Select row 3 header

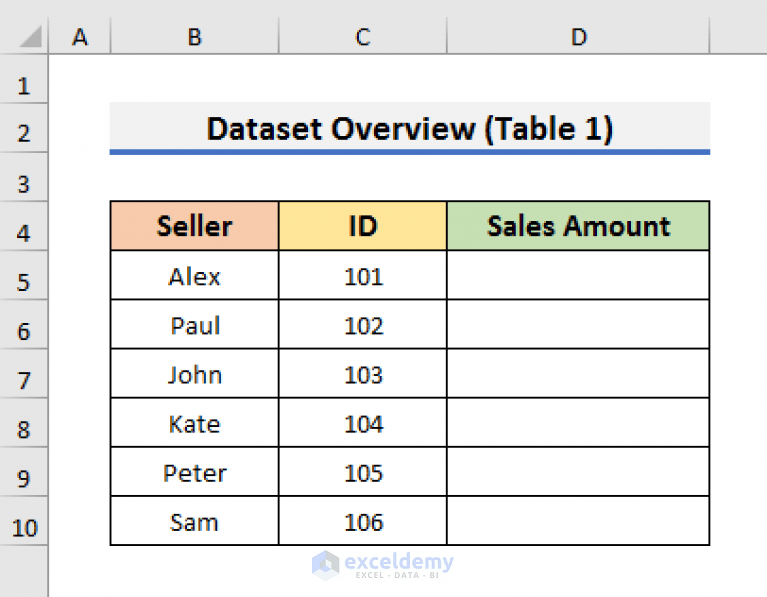point(24,177)
